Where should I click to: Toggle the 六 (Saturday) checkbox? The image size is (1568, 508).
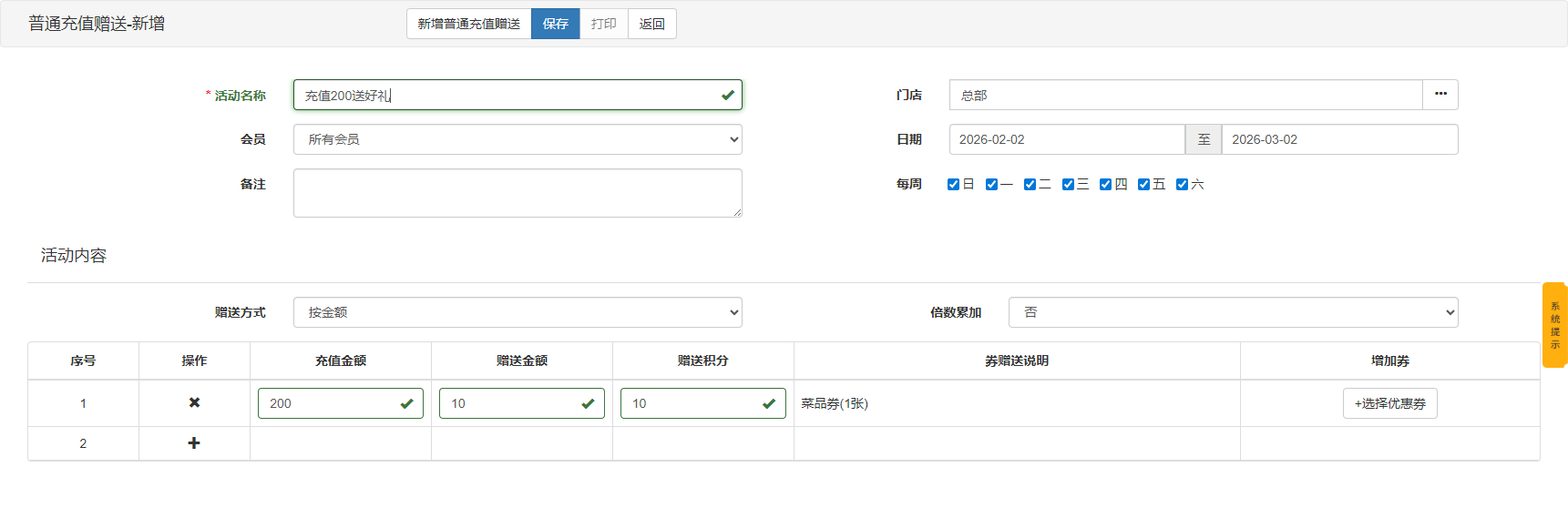coord(1182,185)
